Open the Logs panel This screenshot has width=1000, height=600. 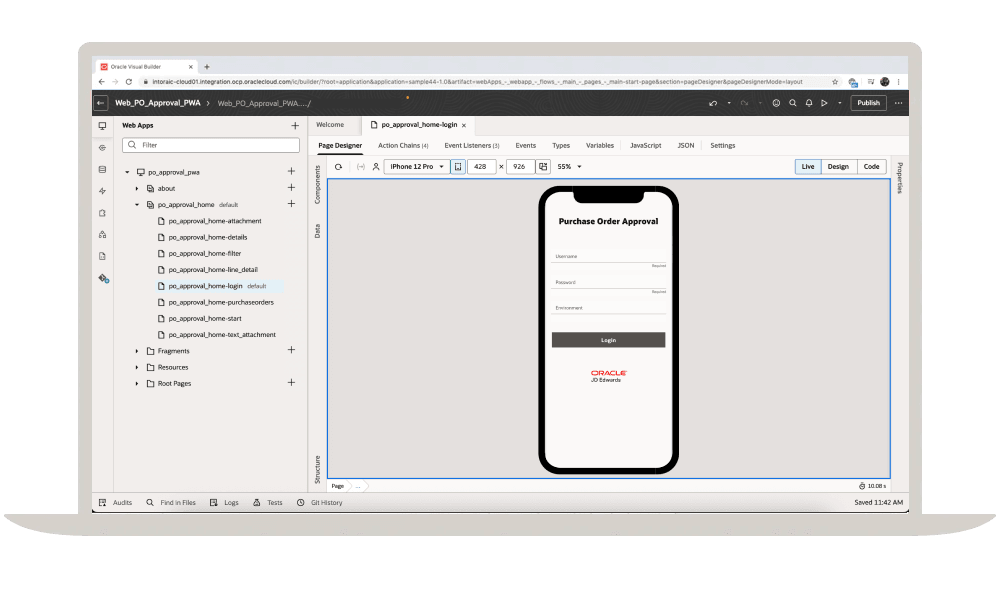224,502
